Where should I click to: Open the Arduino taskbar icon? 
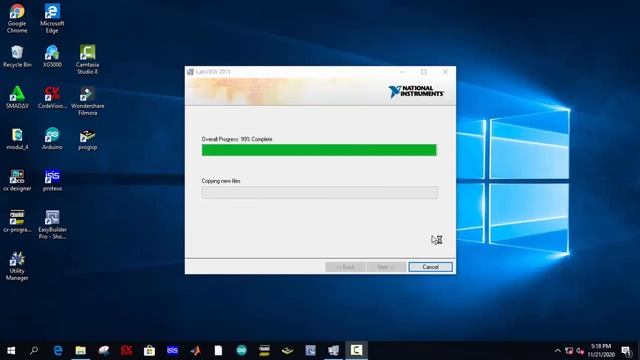tap(241, 350)
